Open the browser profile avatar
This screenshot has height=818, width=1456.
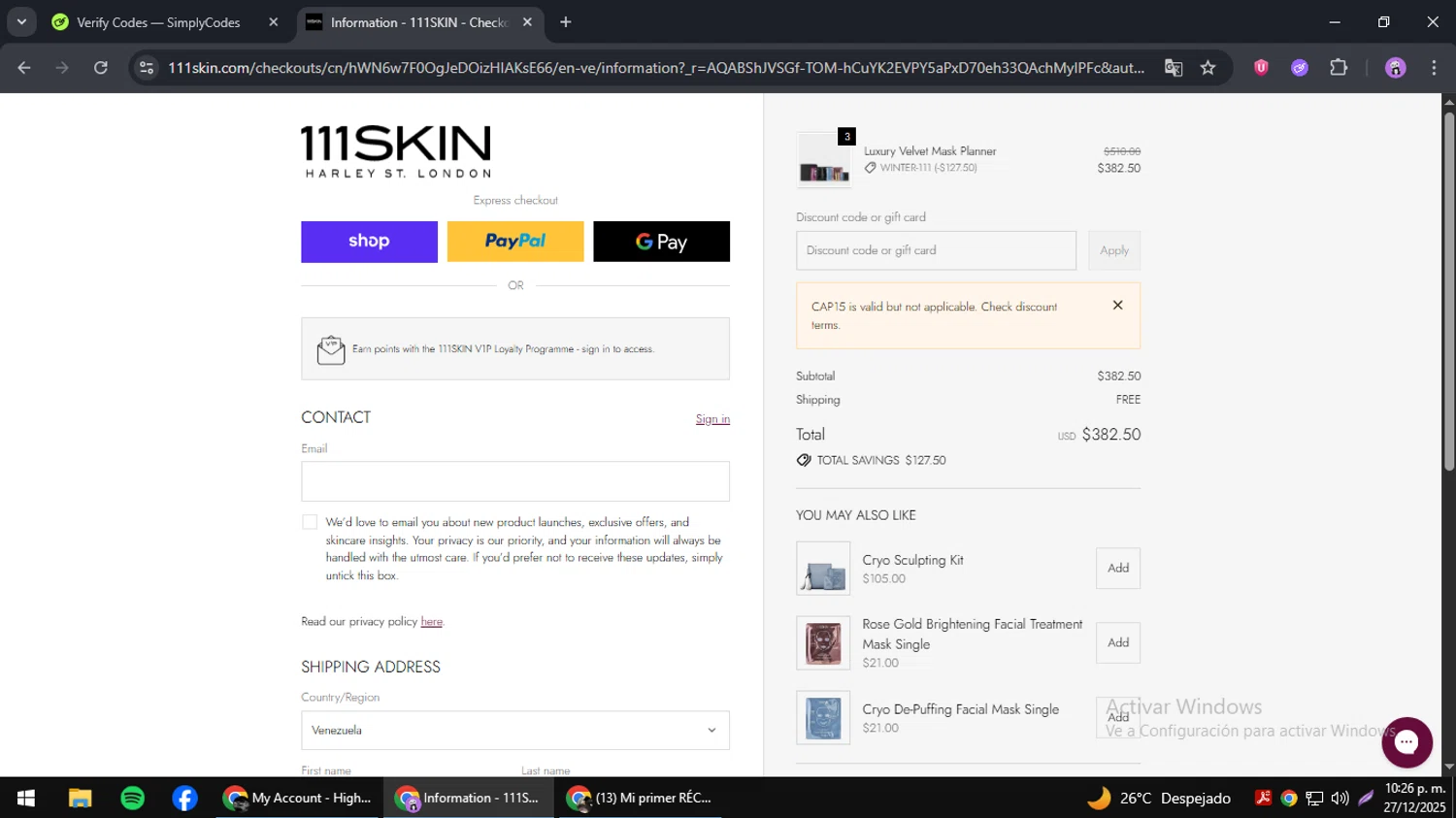pos(1396,68)
